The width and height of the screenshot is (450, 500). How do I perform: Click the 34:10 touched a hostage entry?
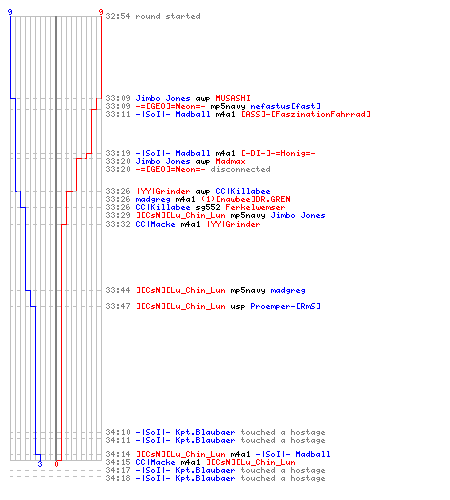[215, 432]
